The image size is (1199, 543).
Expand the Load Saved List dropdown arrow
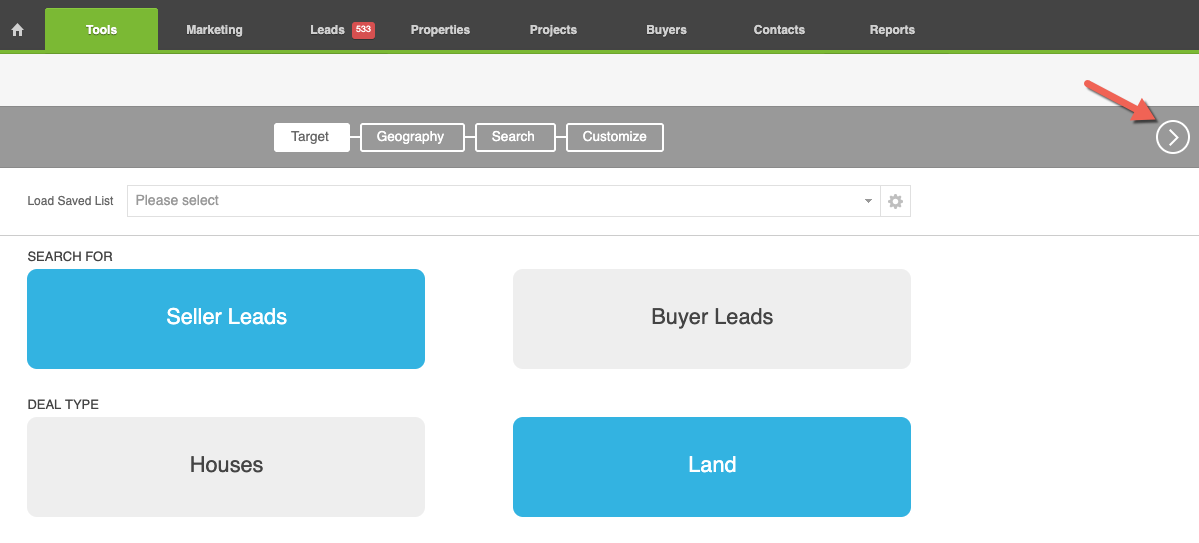pos(868,201)
